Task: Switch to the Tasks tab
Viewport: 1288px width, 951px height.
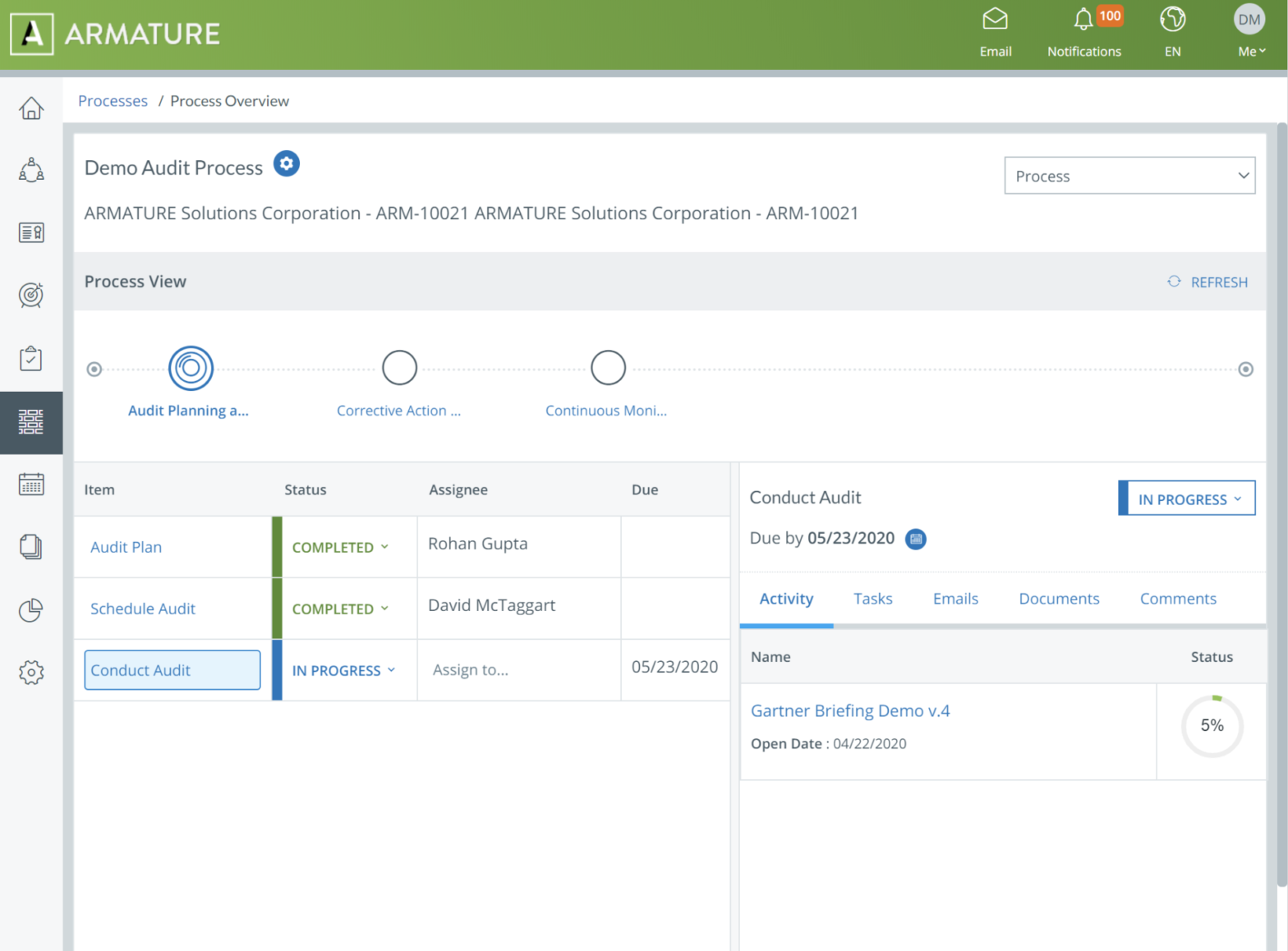Action: pyautogui.click(x=872, y=599)
